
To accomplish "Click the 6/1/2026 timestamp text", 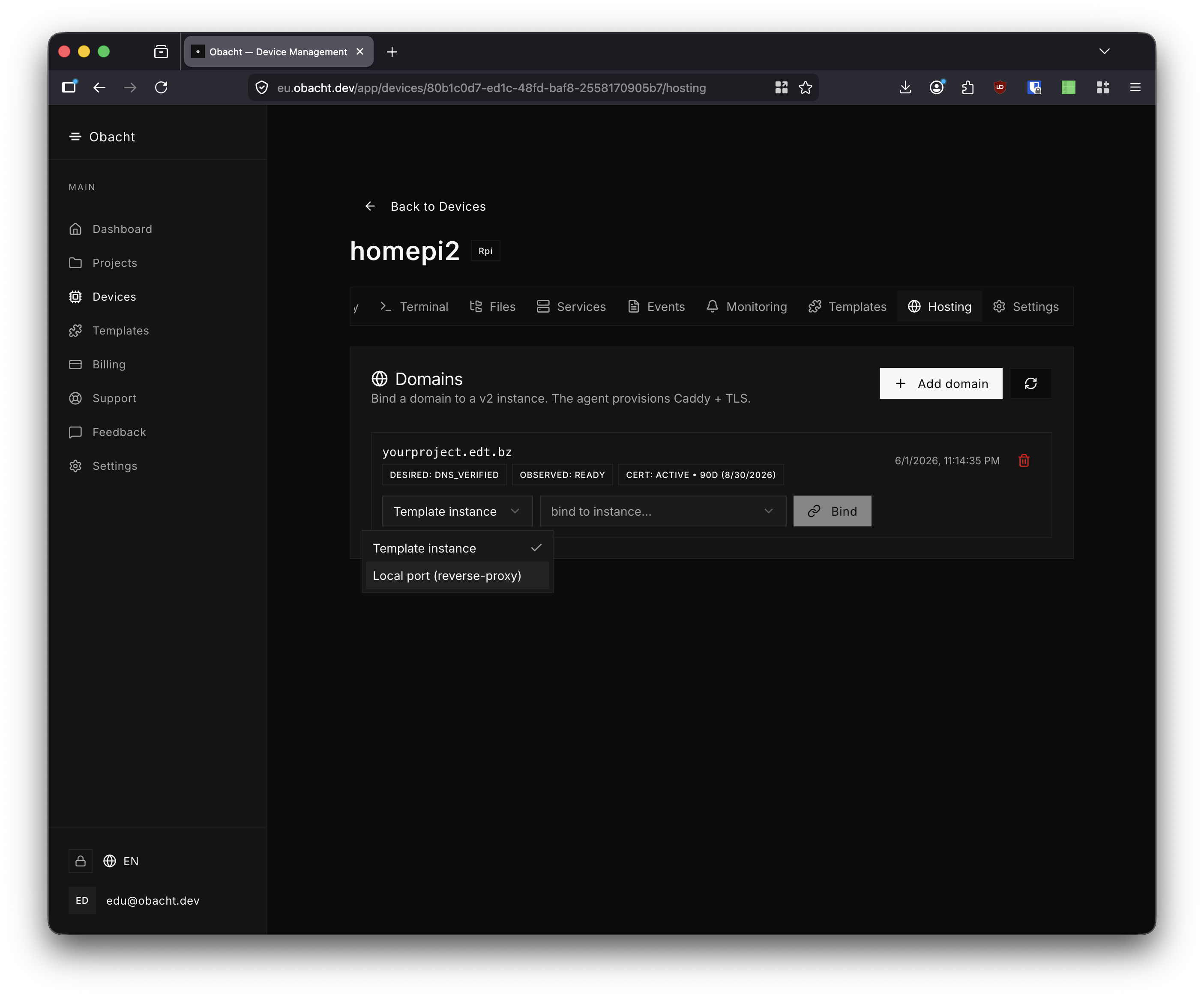I will [947, 460].
